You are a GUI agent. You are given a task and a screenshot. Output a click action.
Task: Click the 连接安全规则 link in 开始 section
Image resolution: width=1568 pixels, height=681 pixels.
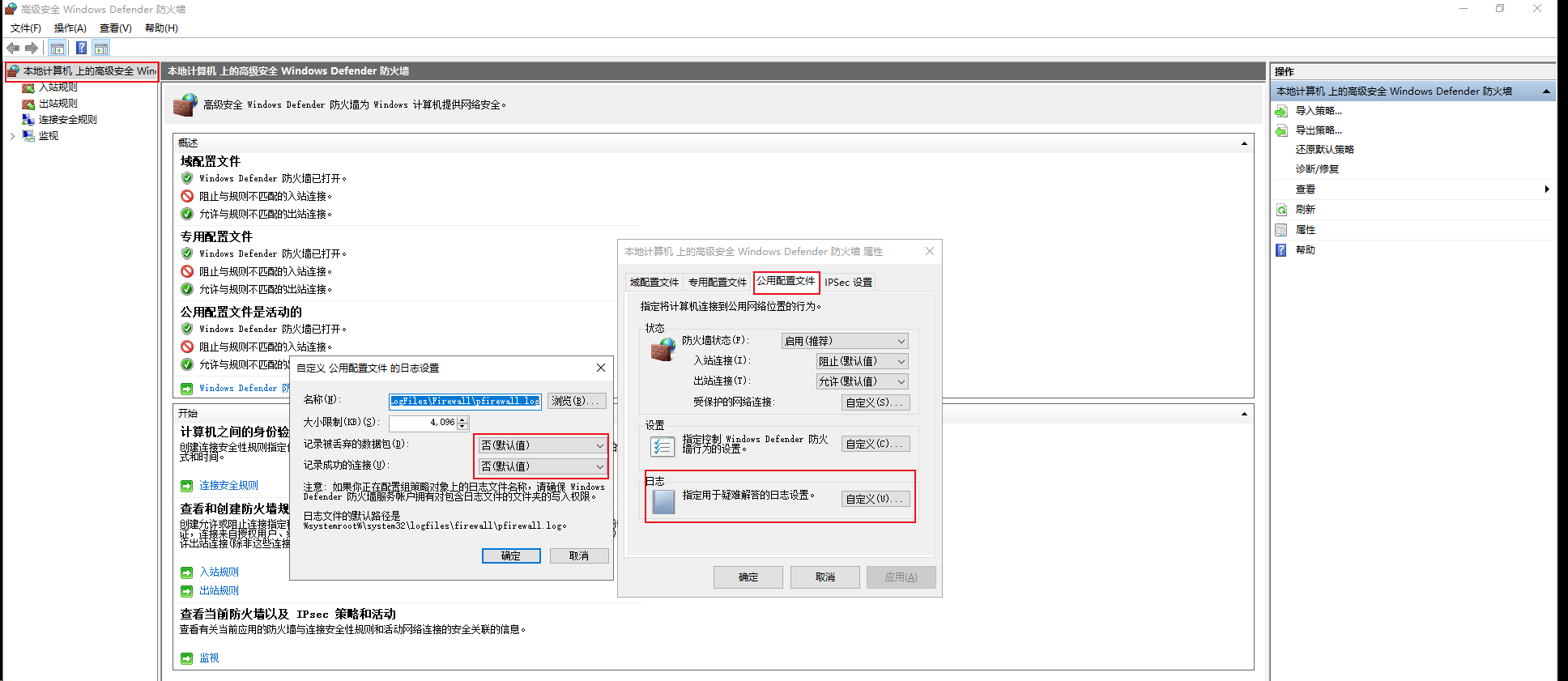tap(229, 486)
